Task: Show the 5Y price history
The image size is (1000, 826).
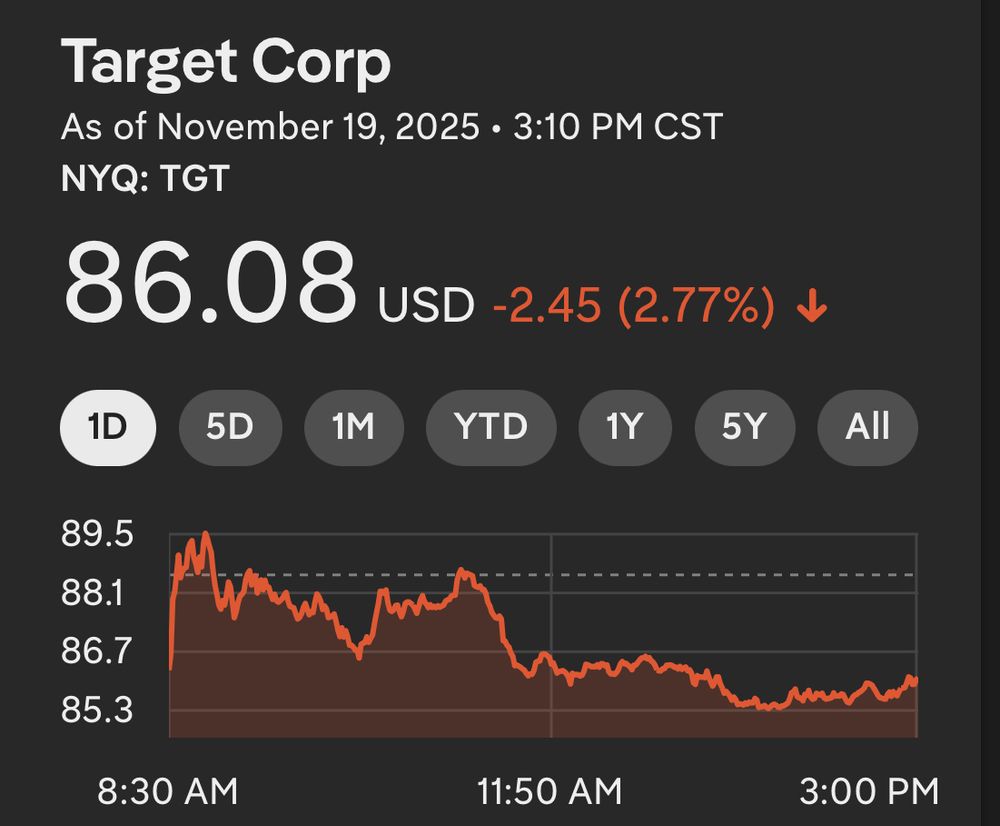Action: pyautogui.click(x=744, y=426)
